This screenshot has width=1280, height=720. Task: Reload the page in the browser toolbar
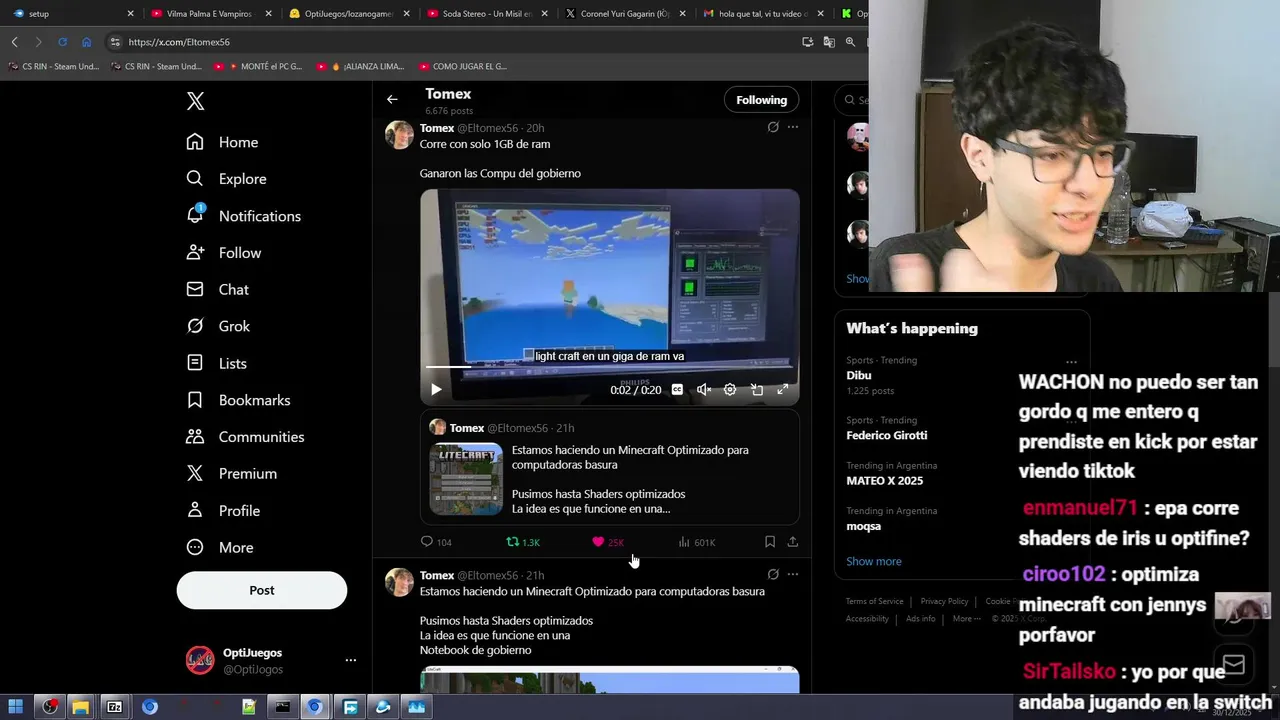[62, 42]
